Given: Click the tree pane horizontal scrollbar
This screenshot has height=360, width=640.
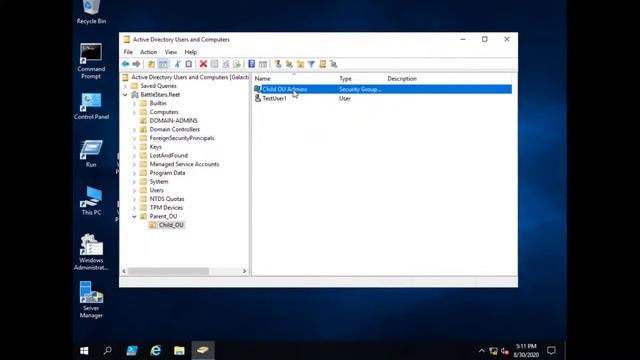Looking at the screenshot, I should click(169, 271).
